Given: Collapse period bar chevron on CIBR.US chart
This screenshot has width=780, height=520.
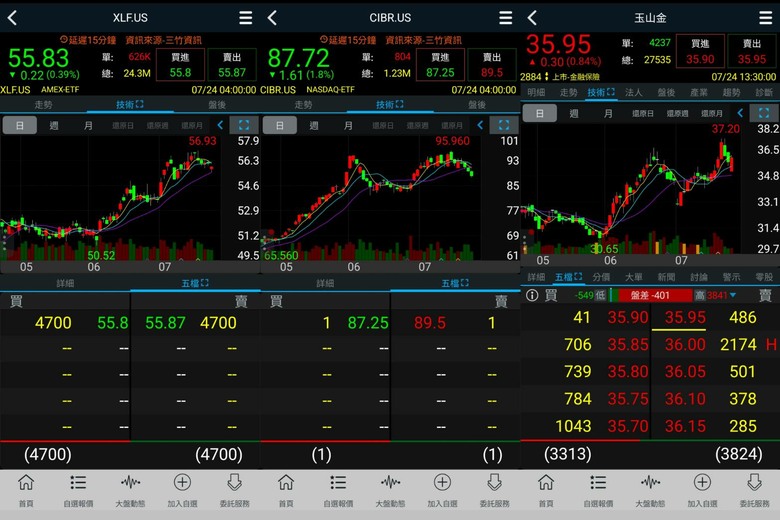Looking at the screenshot, I should 480,125.
